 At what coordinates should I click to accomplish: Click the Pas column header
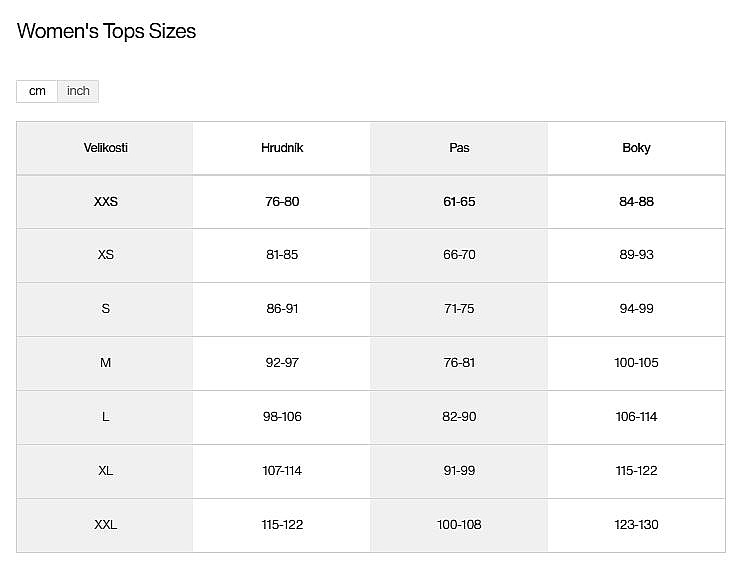click(x=459, y=148)
